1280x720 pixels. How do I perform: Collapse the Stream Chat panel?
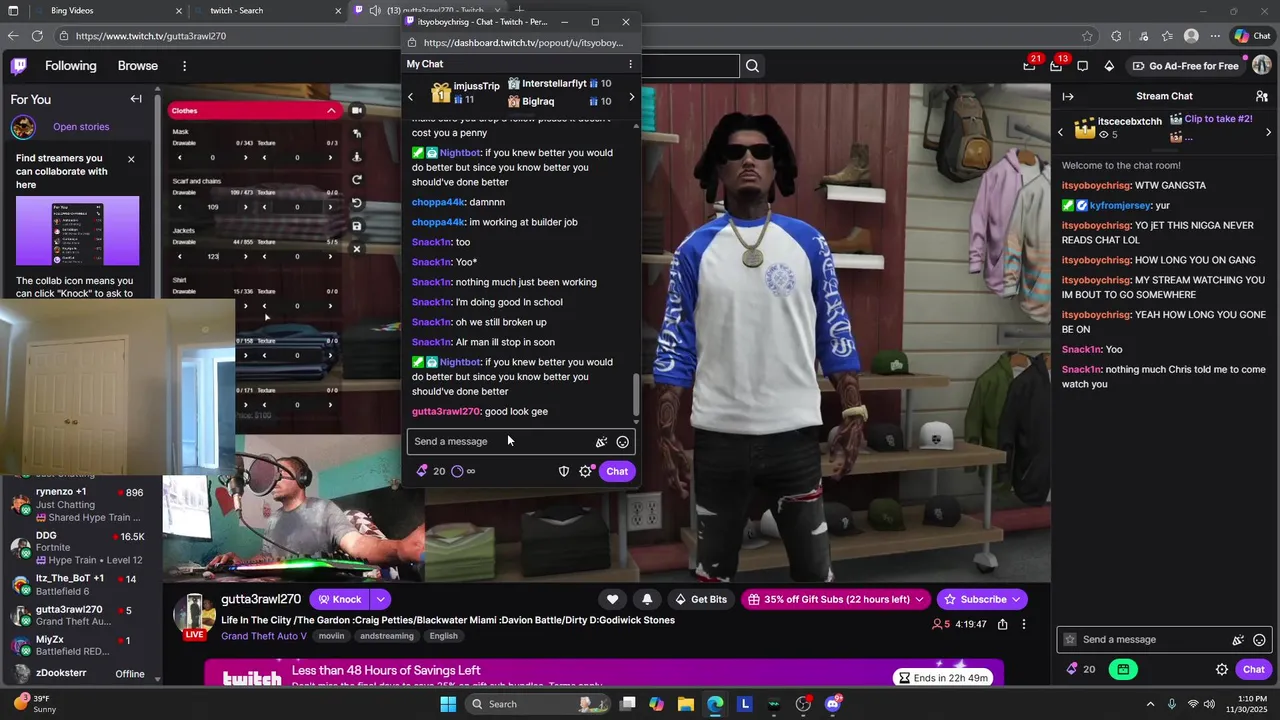point(1068,96)
